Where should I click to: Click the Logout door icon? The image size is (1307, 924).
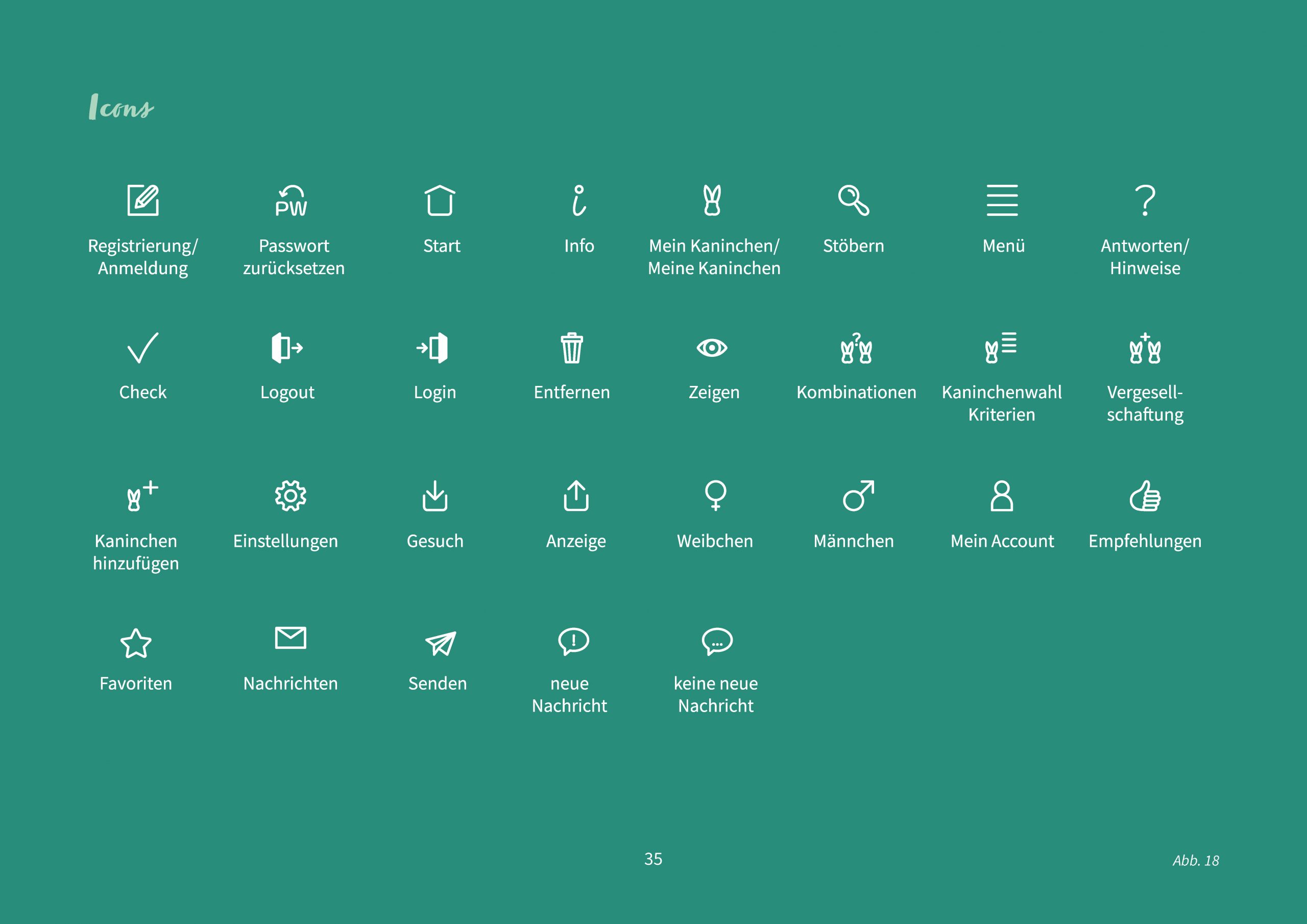click(287, 347)
